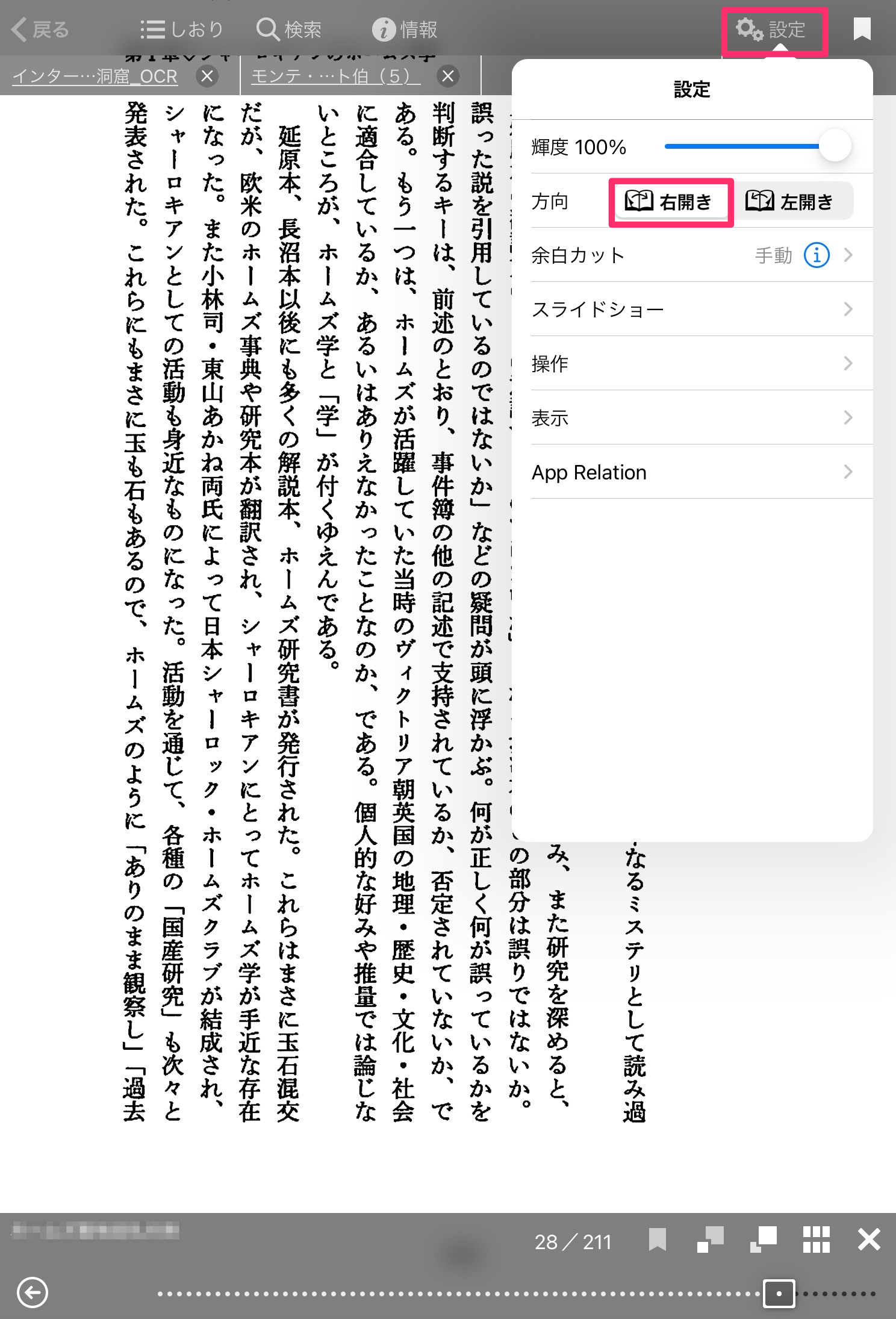Show the page thumbnail grid view
Image resolution: width=896 pixels, height=1319 pixels.
[x=816, y=1239]
